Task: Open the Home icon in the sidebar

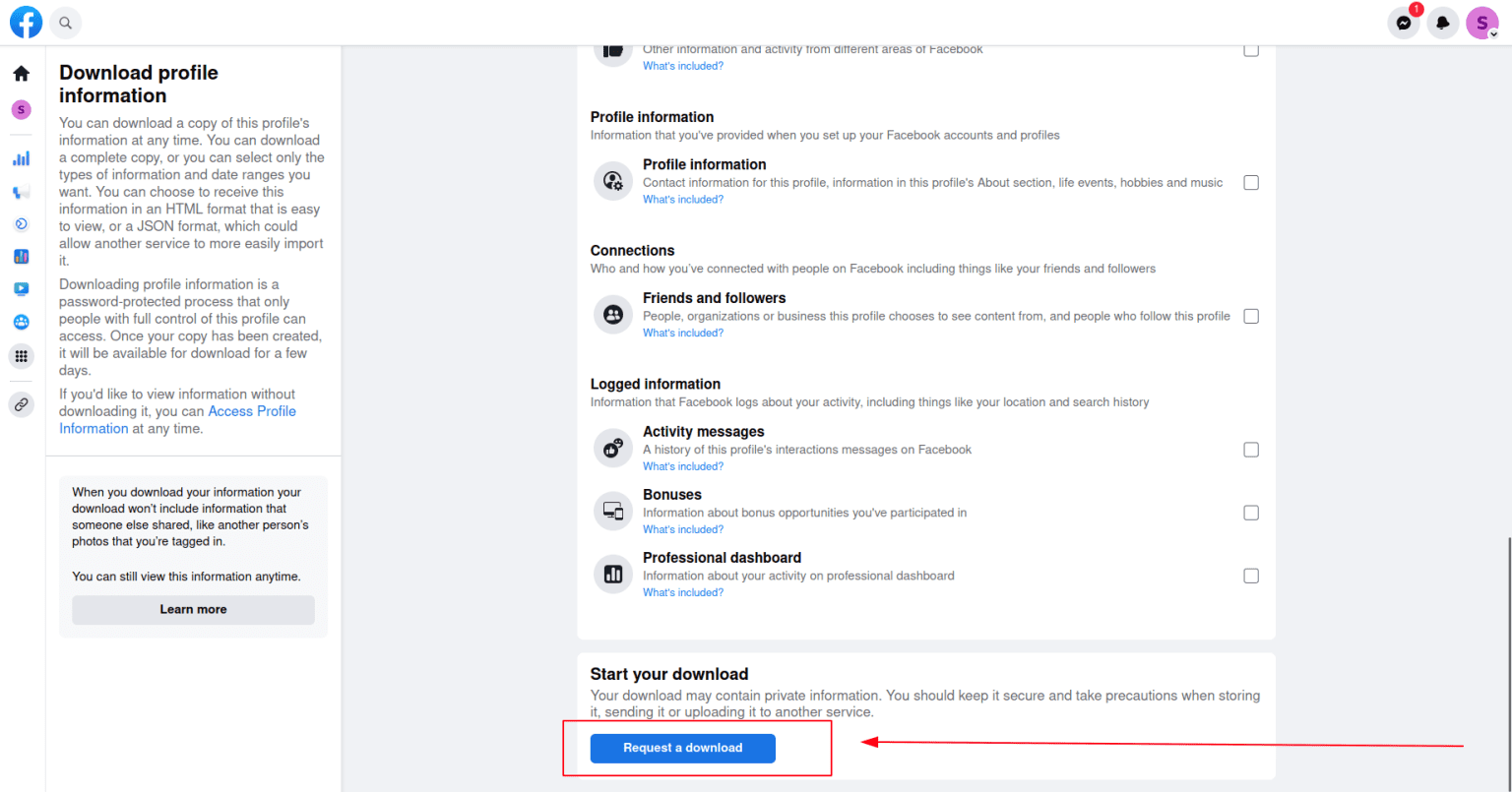Action: click(x=21, y=73)
